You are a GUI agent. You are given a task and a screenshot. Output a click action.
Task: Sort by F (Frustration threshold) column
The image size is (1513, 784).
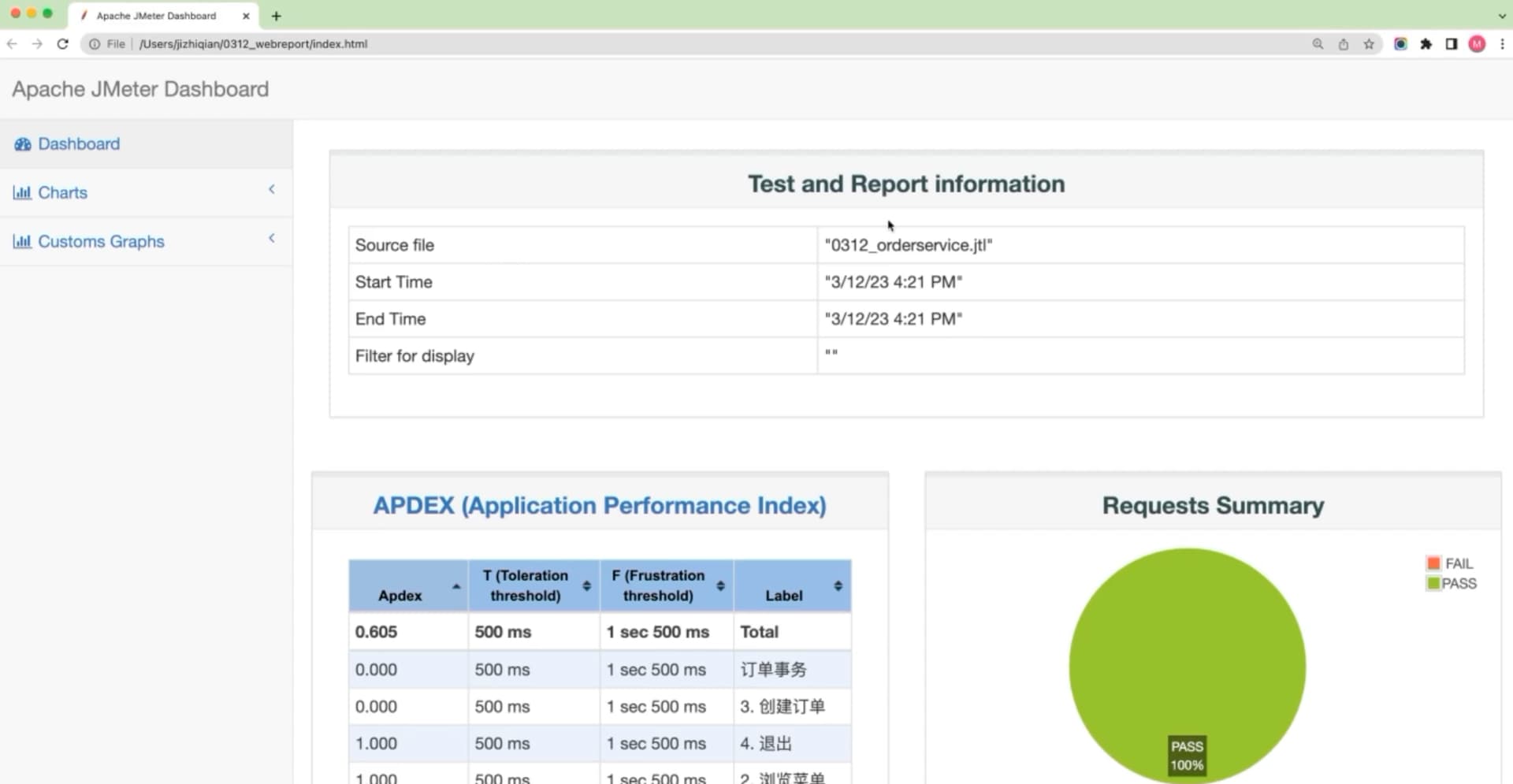click(667, 585)
